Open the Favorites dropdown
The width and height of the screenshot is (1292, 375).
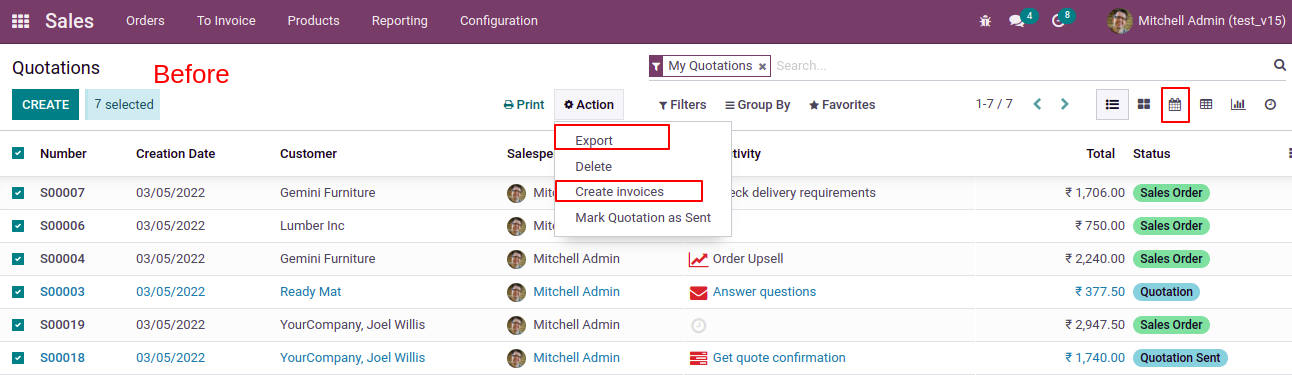click(841, 105)
